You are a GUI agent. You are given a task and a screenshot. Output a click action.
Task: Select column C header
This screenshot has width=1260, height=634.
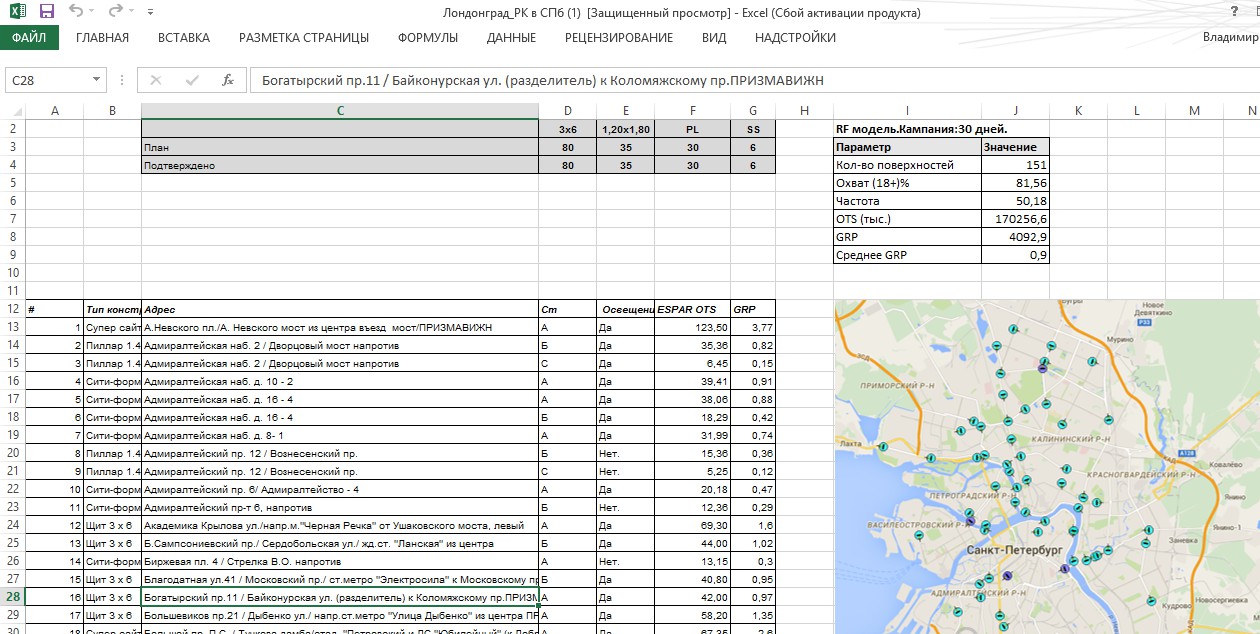pyautogui.click(x=340, y=110)
